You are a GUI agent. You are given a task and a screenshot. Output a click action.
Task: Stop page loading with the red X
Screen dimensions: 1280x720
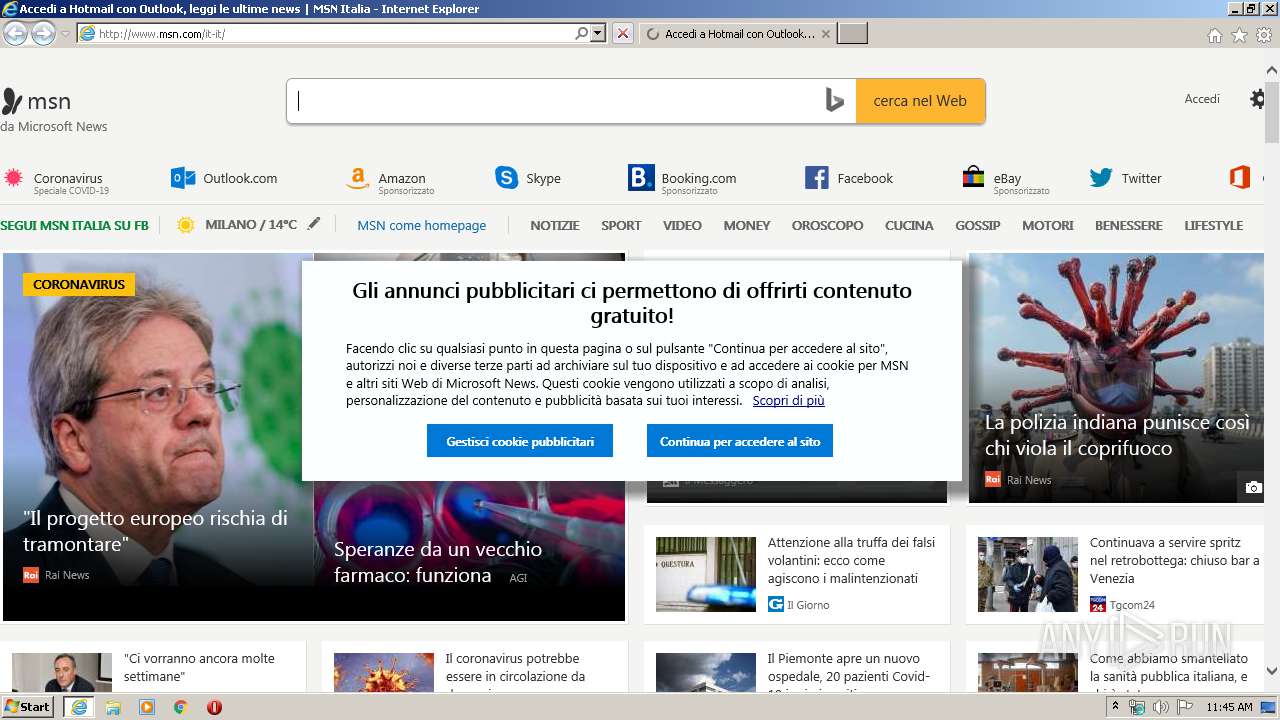pos(623,33)
